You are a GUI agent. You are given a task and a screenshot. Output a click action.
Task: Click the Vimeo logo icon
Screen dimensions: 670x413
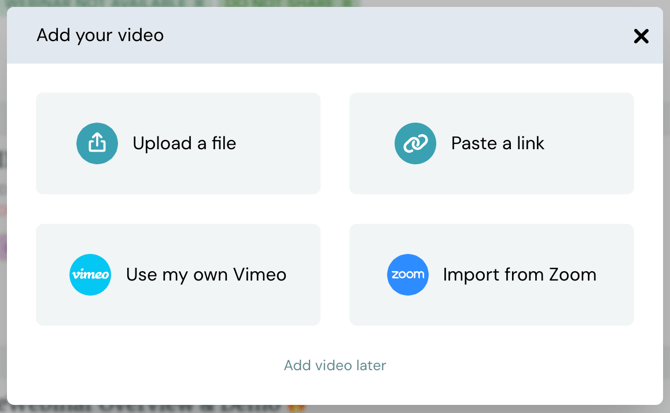pyautogui.click(x=90, y=275)
